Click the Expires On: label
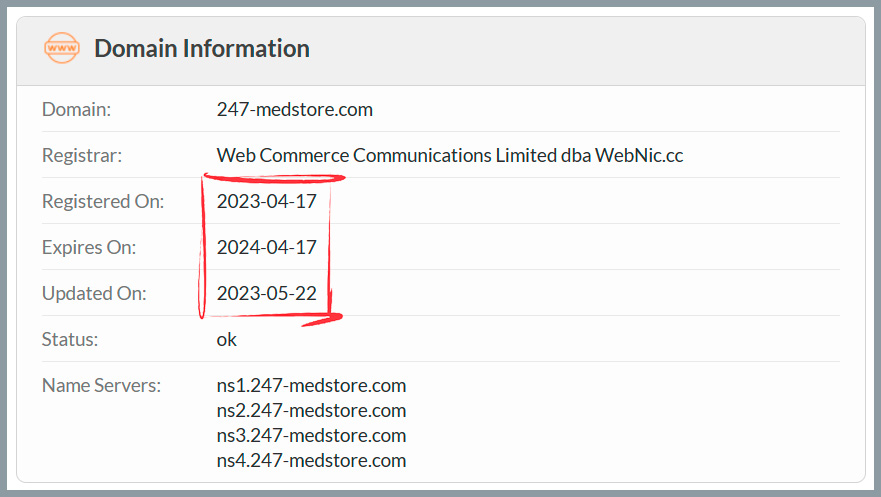 [89, 248]
